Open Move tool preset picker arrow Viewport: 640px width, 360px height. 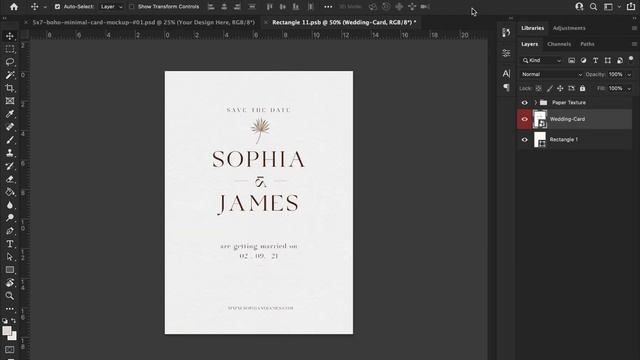[x=45, y=7]
